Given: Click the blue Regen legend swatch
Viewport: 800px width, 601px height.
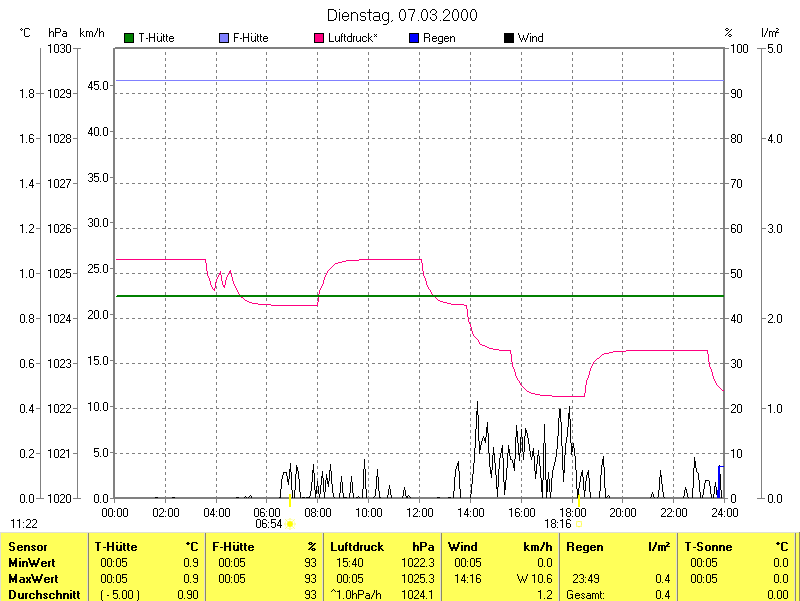Looking at the screenshot, I should (x=415, y=38).
